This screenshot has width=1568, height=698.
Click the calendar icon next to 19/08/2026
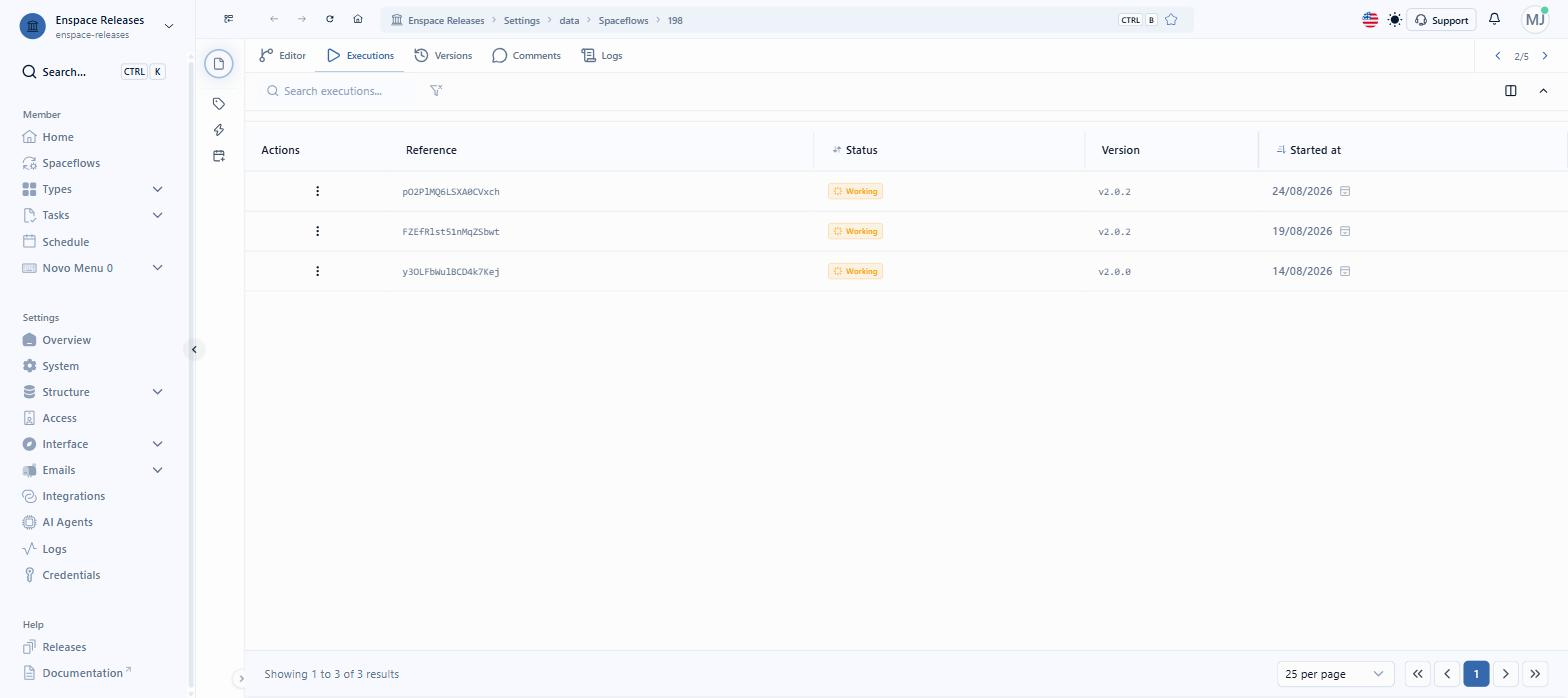pyautogui.click(x=1345, y=231)
